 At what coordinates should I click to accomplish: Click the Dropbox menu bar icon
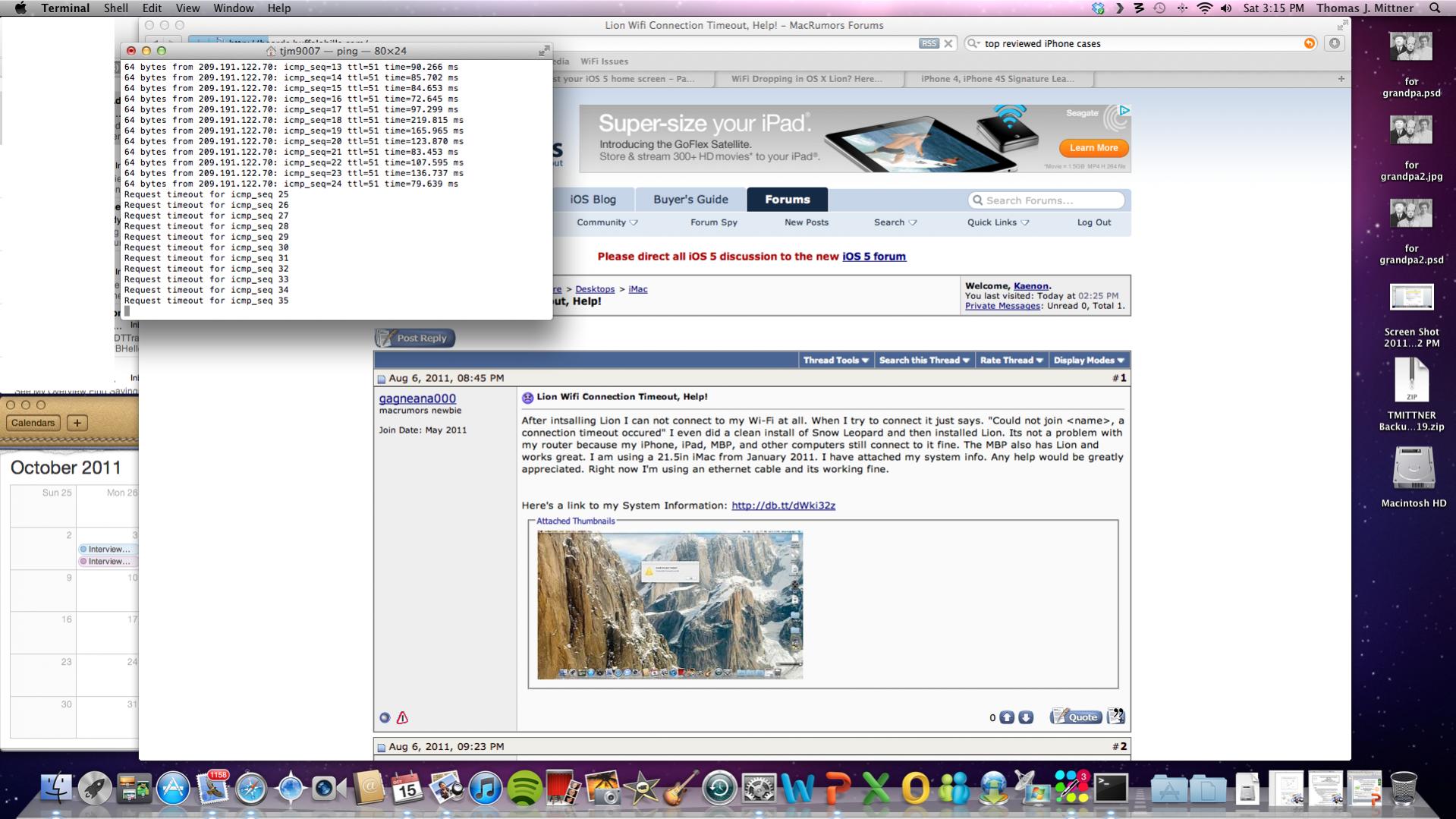1098,8
